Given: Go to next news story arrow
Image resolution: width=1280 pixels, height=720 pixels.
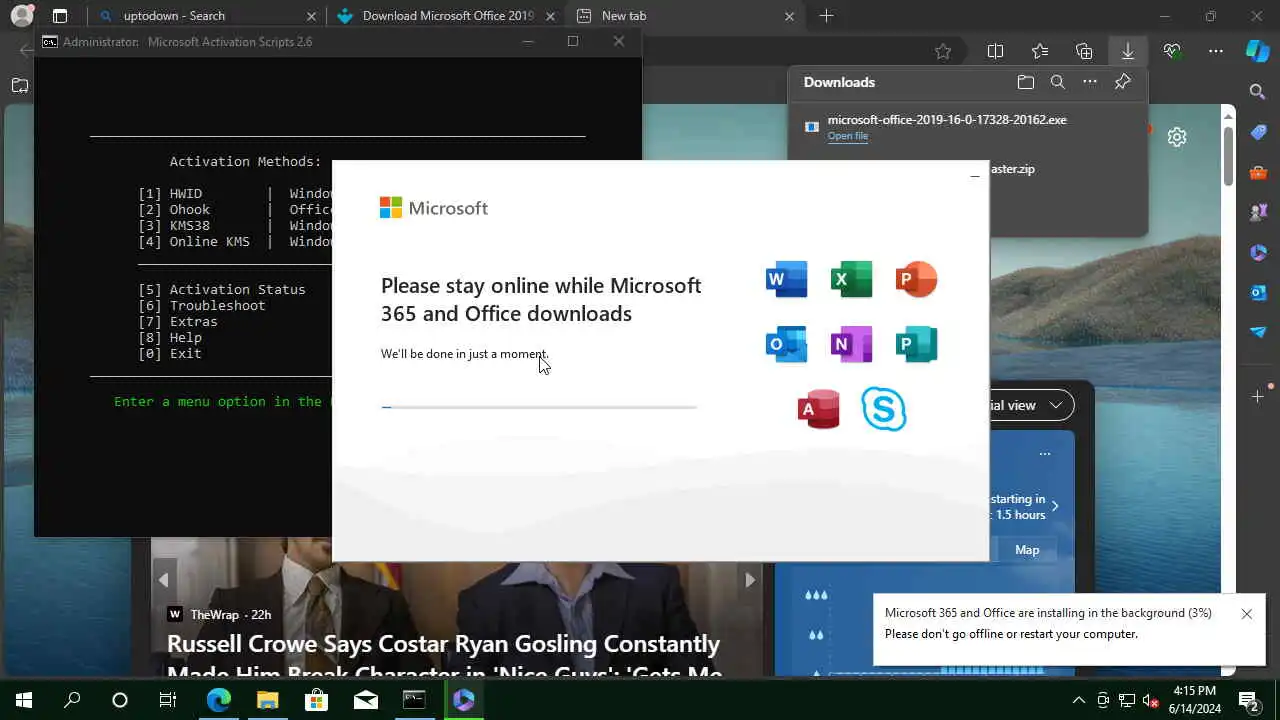Looking at the screenshot, I should [x=750, y=579].
